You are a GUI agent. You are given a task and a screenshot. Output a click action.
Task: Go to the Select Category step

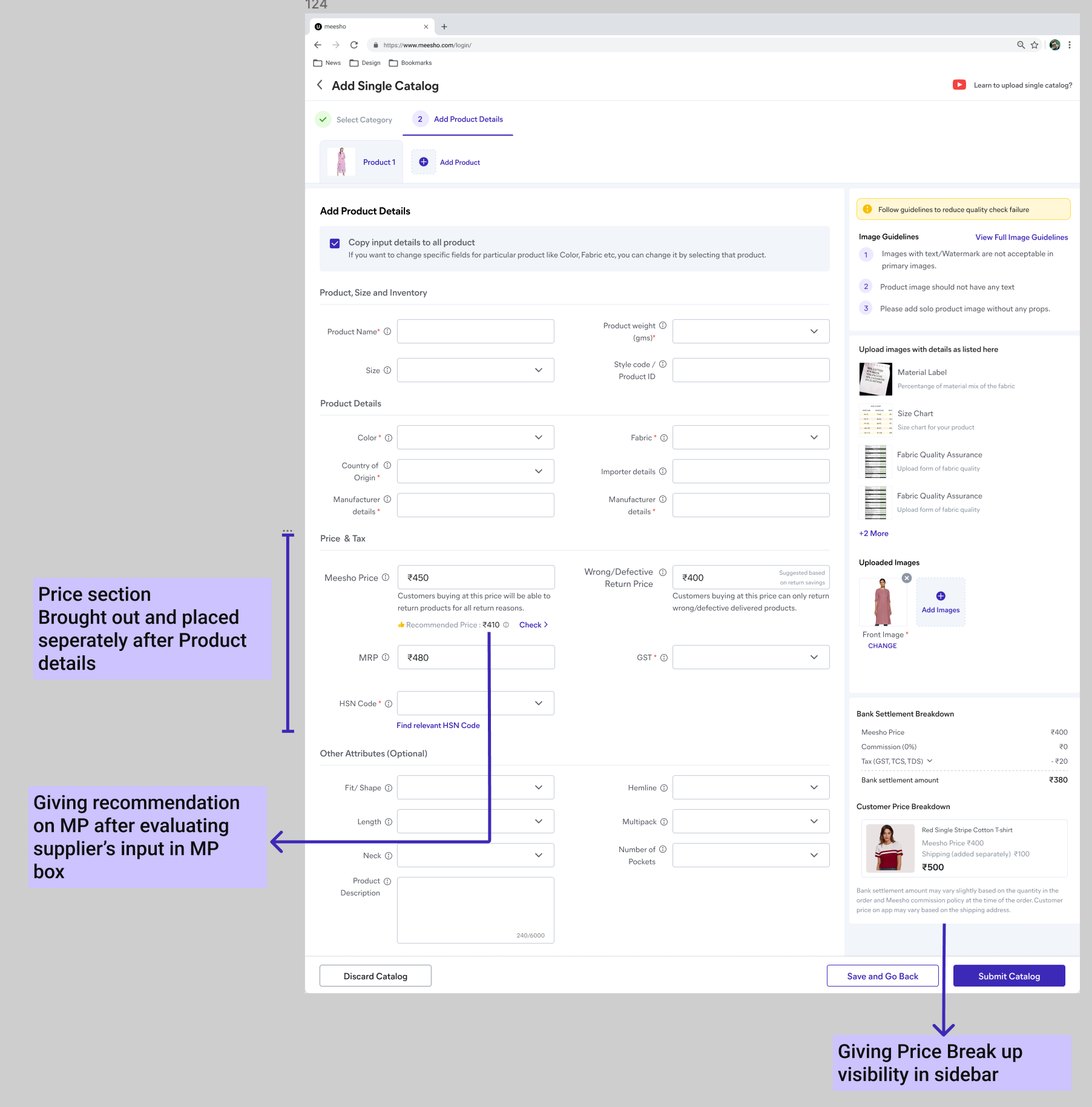tap(354, 119)
